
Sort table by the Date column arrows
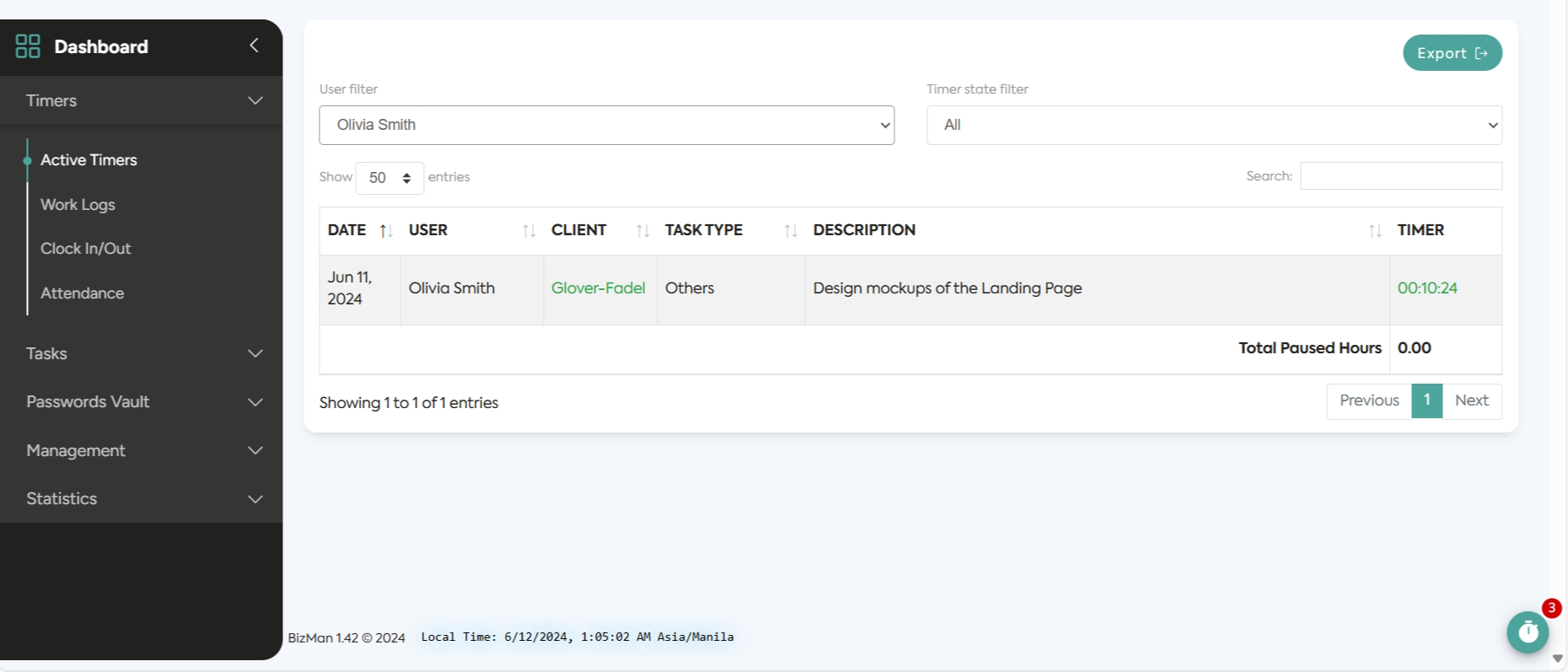(386, 231)
